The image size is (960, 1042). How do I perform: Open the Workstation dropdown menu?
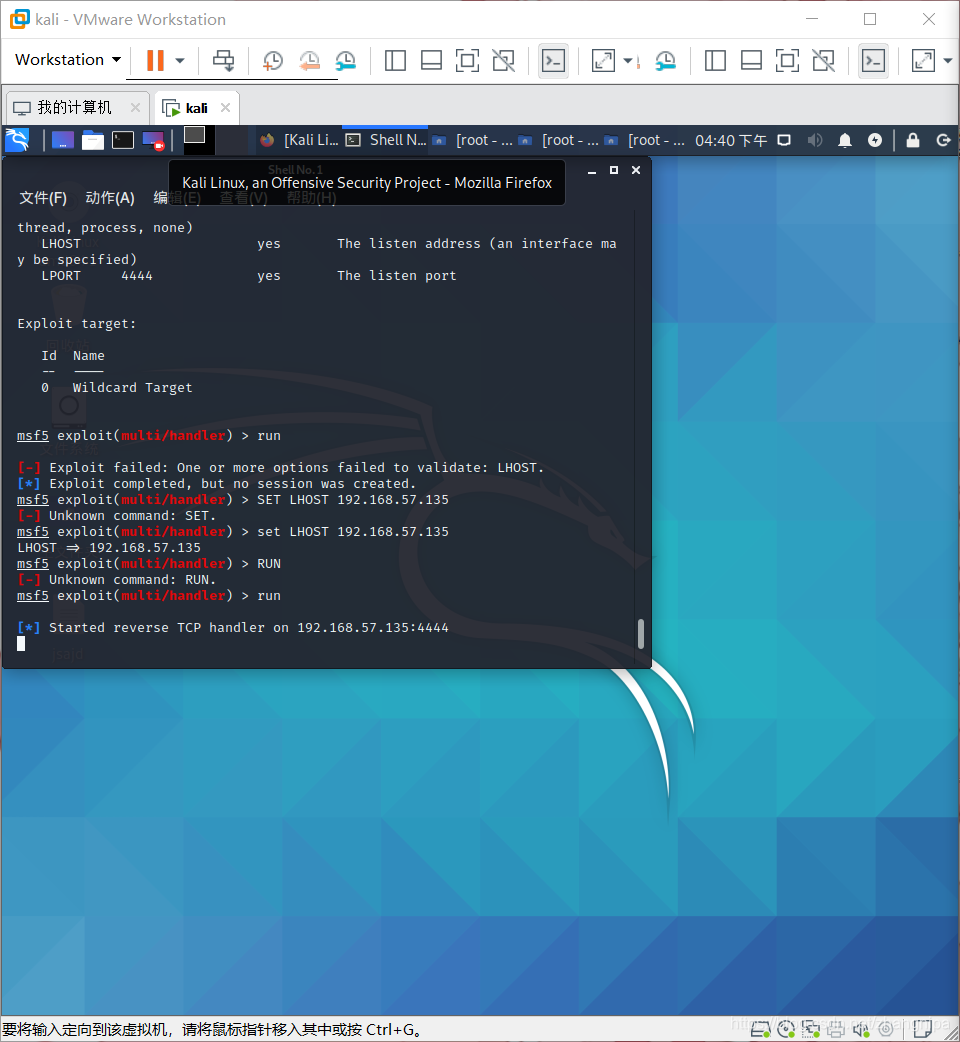click(68, 60)
